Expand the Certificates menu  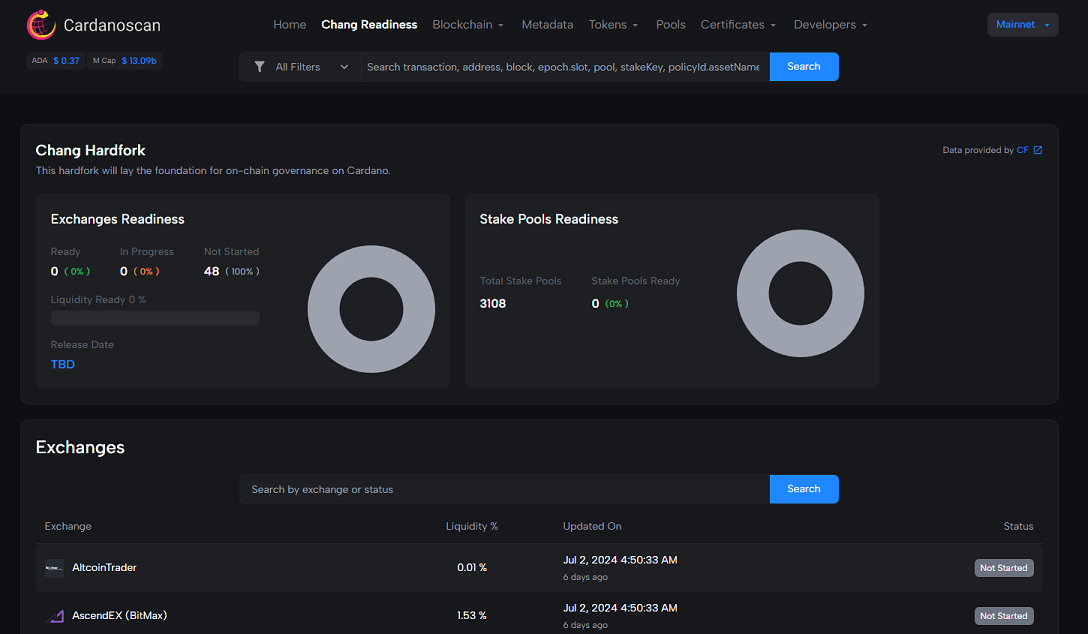(x=738, y=25)
